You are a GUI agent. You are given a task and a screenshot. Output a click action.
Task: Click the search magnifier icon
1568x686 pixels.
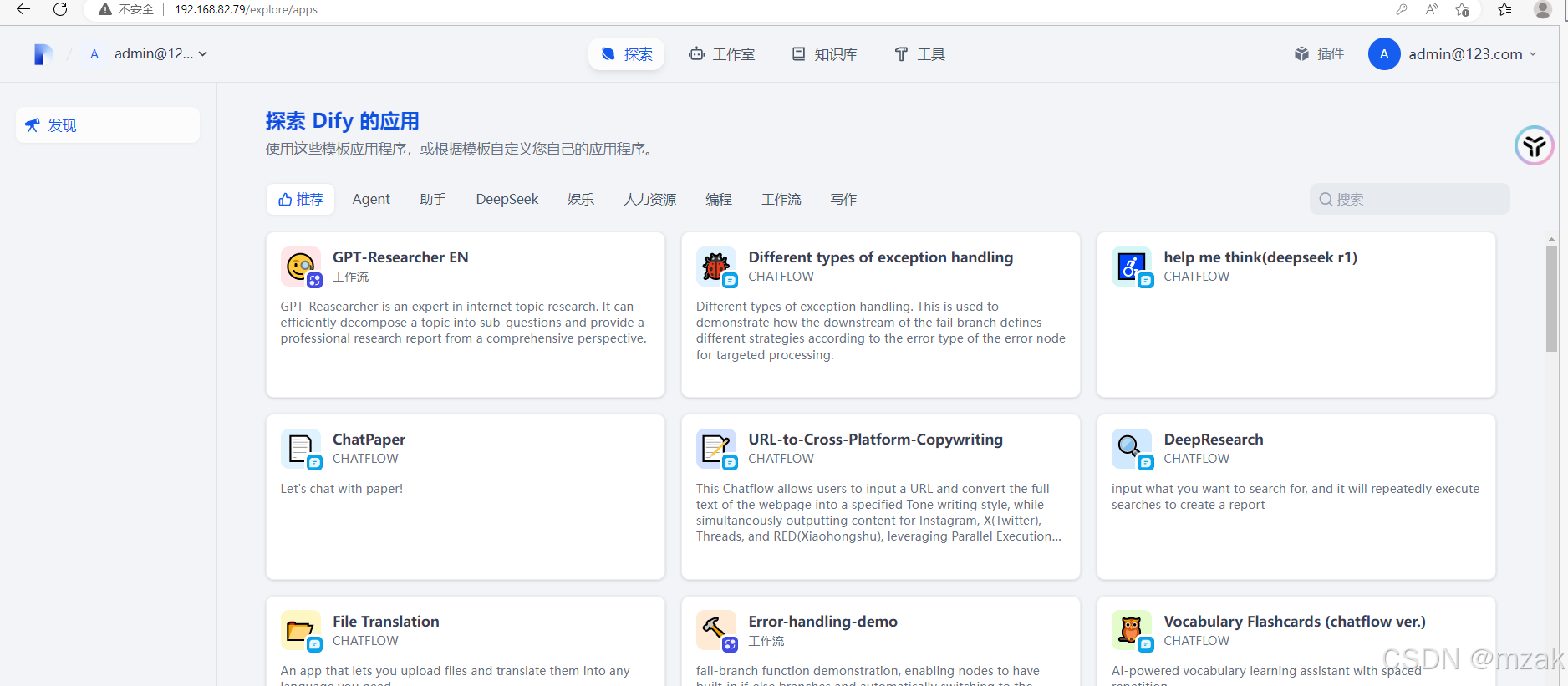click(1326, 200)
